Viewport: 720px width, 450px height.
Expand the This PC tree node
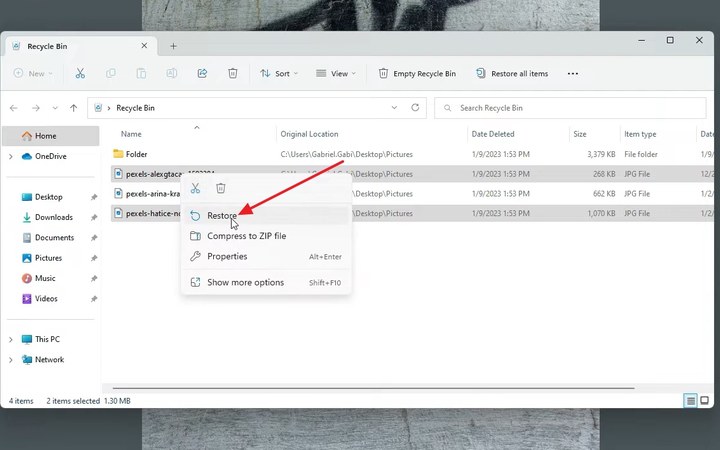coord(11,339)
